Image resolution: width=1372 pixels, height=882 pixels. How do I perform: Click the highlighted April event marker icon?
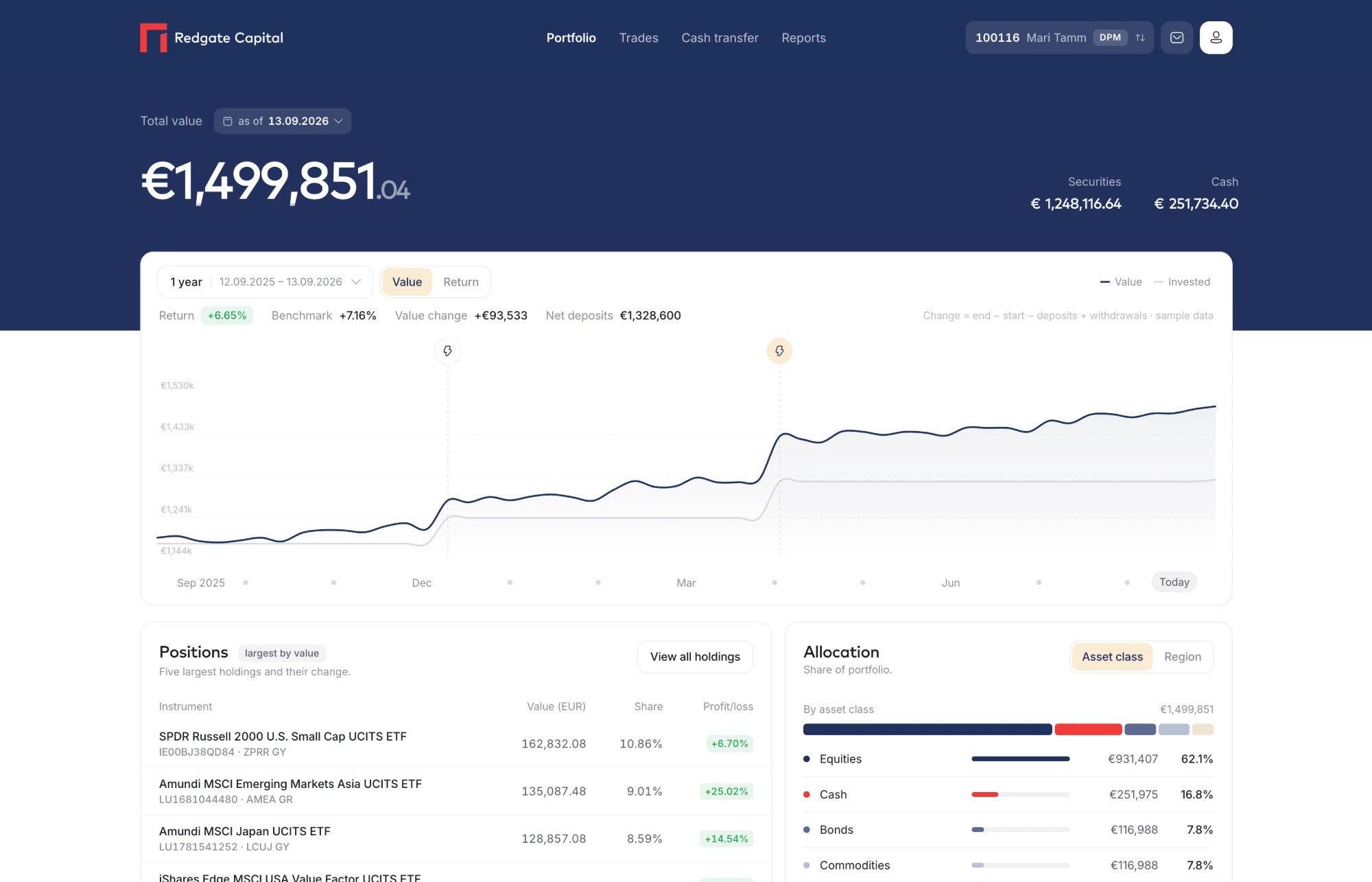[x=779, y=351]
